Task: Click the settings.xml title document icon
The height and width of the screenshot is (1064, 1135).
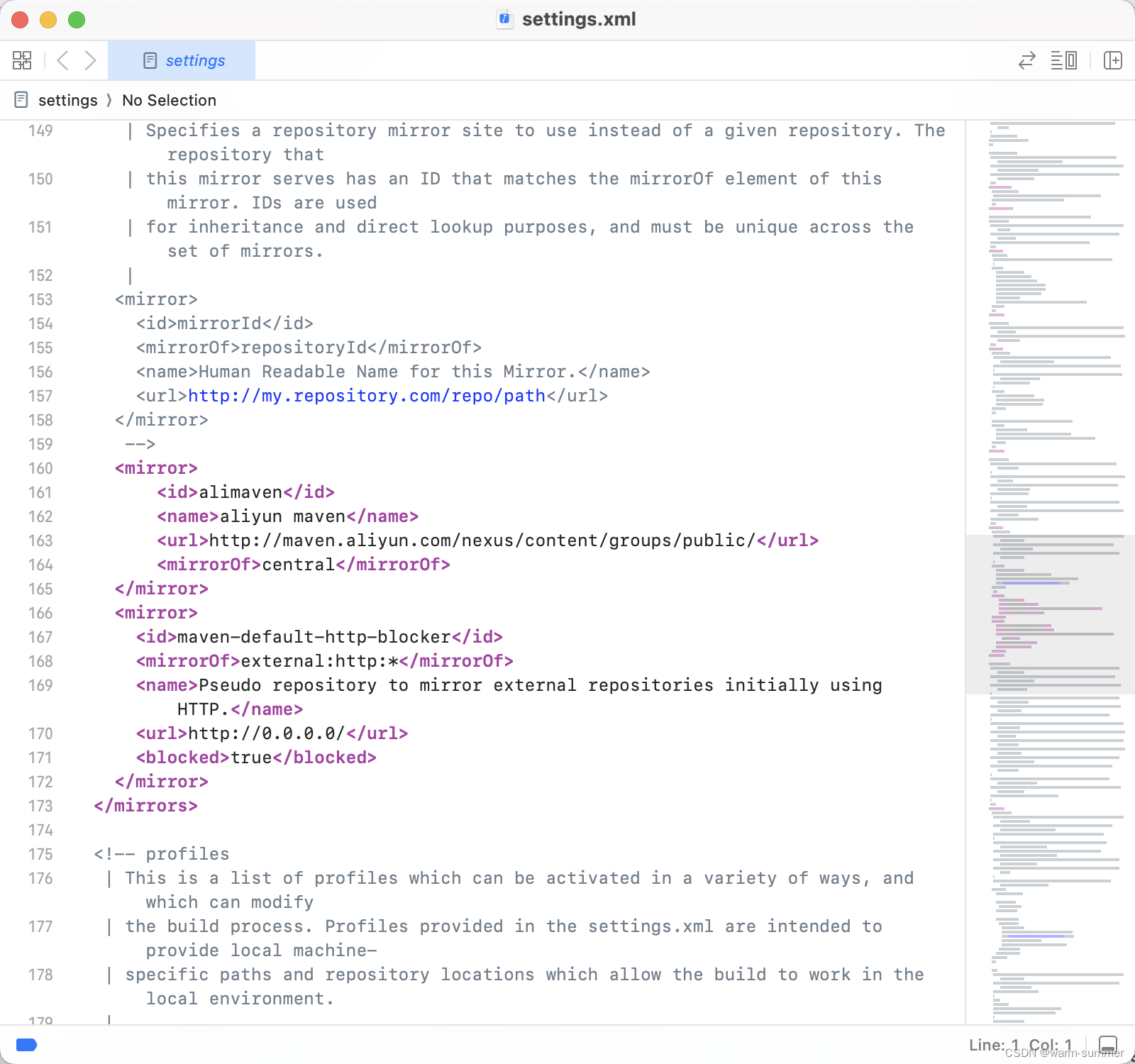Action: (504, 19)
